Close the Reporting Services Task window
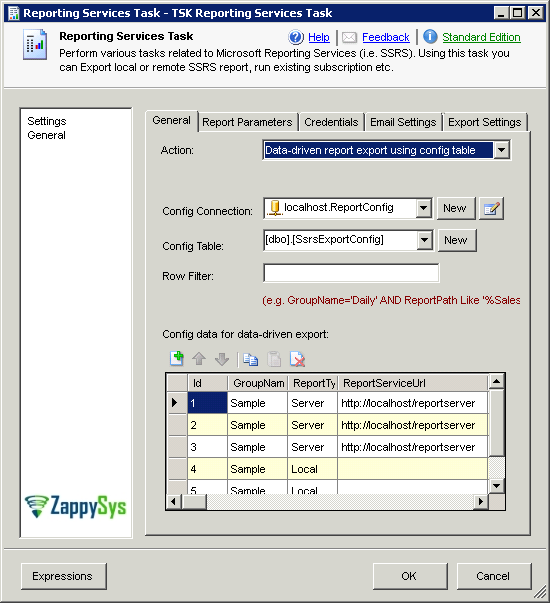Viewport: 550px width, 603px height. pyautogui.click(x=535, y=13)
